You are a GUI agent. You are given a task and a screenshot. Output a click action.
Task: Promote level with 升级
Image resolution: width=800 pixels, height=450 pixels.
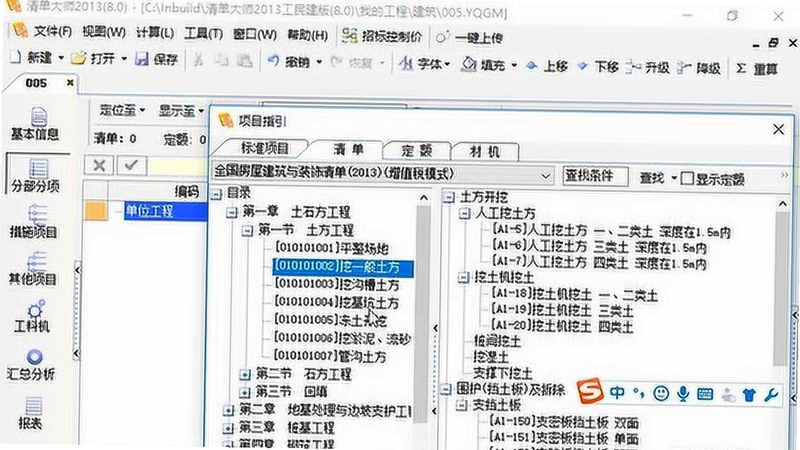pyautogui.click(x=648, y=67)
